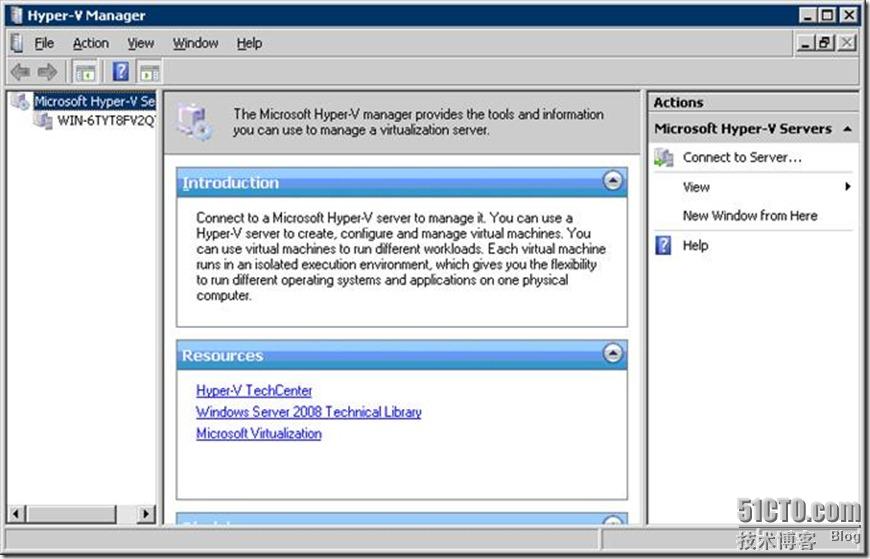Click the Back arrow toolbar icon

click(x=20, y=72)
